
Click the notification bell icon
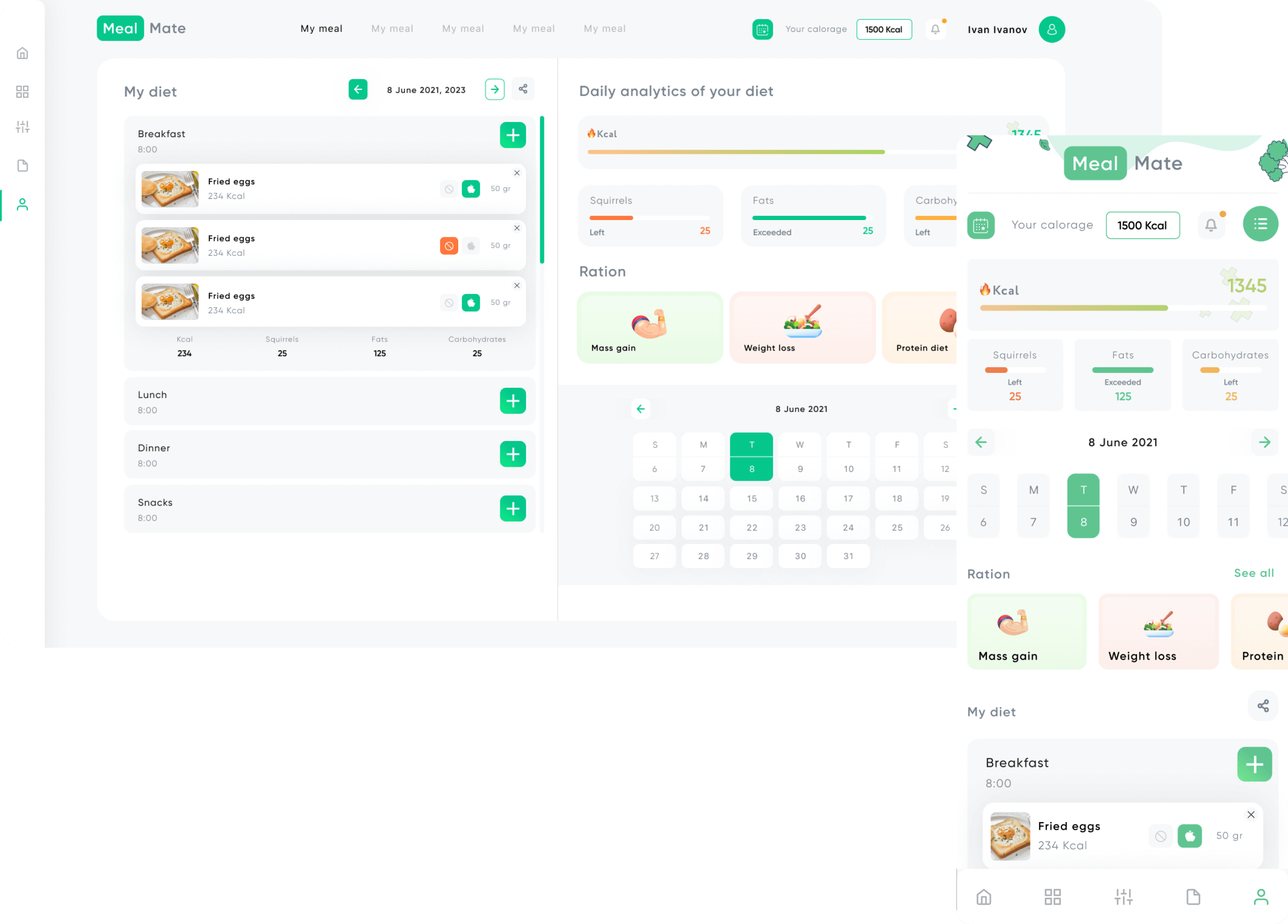936,29
